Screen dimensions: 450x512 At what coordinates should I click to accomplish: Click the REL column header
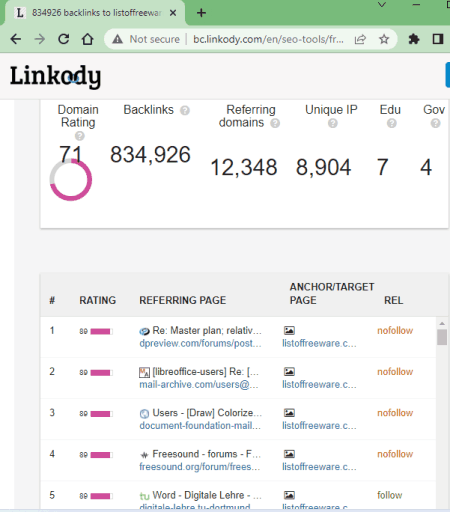(393, 300)
